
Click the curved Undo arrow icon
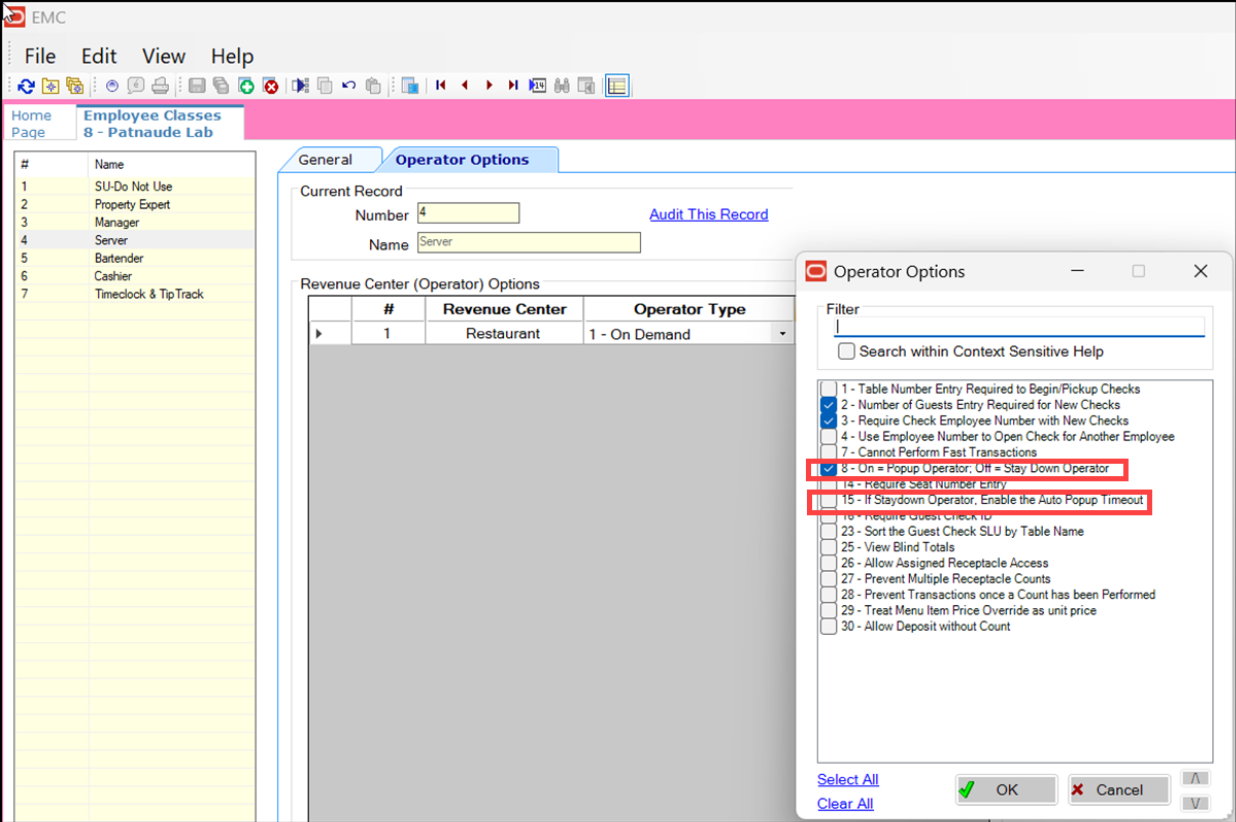coord(349,86)
